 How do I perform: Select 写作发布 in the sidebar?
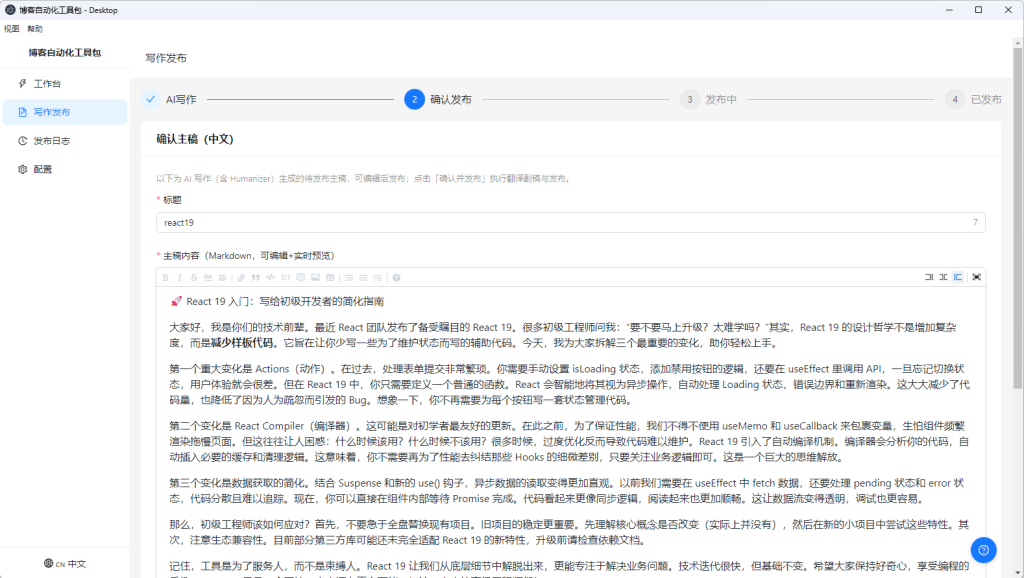coord(65,112)
